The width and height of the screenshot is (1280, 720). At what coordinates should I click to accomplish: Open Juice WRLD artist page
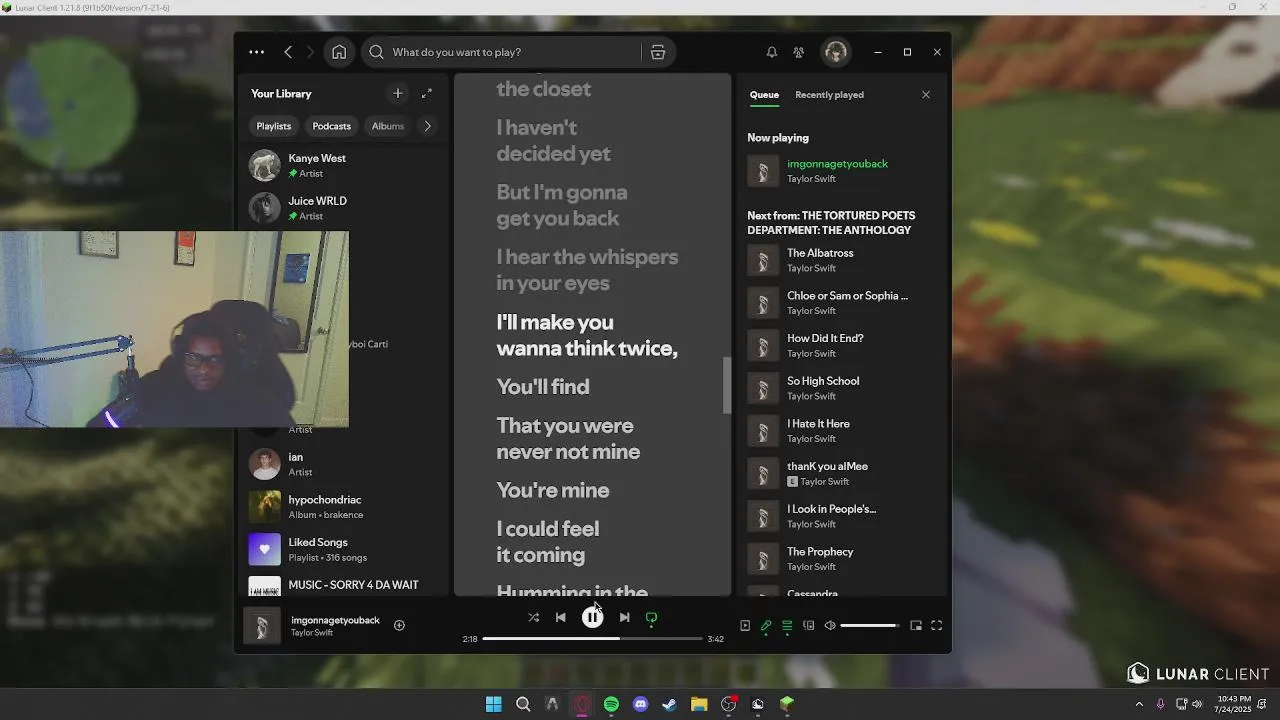pos(343,208)
